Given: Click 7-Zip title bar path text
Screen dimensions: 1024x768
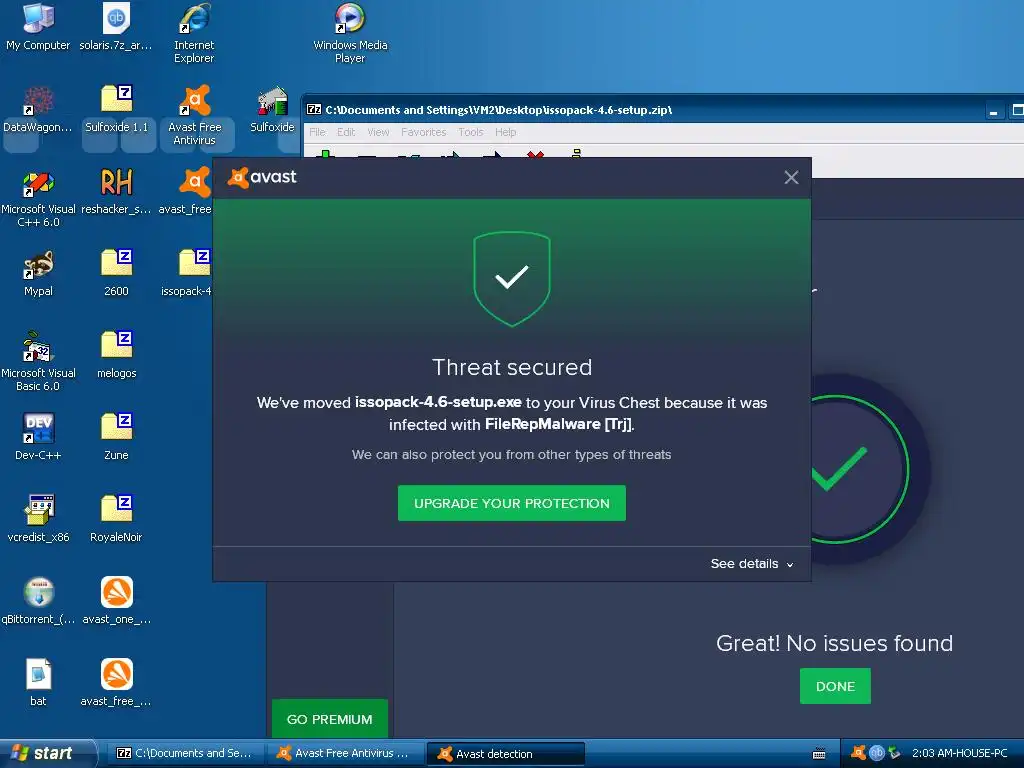Looking at the screenshot, I should [x=499, y=110].
